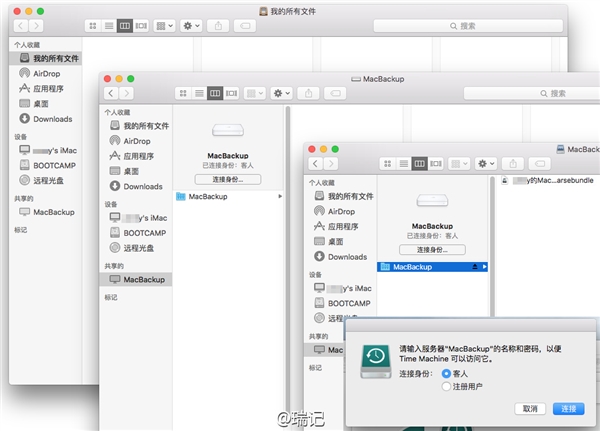Screen dimensions: 600x431
Task: Open arrange dropdown in back window toolbar
Action: [165, 26]
